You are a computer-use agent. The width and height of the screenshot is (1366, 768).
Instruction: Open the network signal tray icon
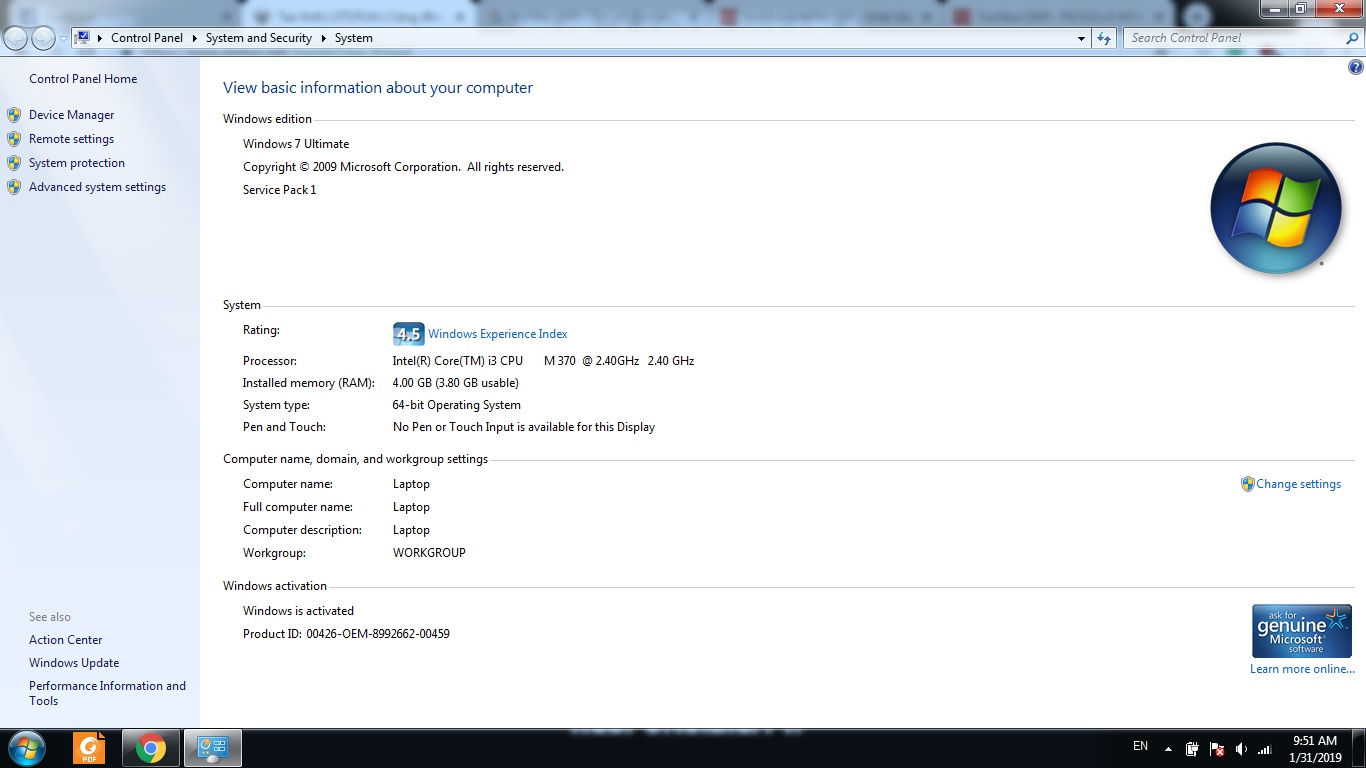click(x=1264, y=749)
